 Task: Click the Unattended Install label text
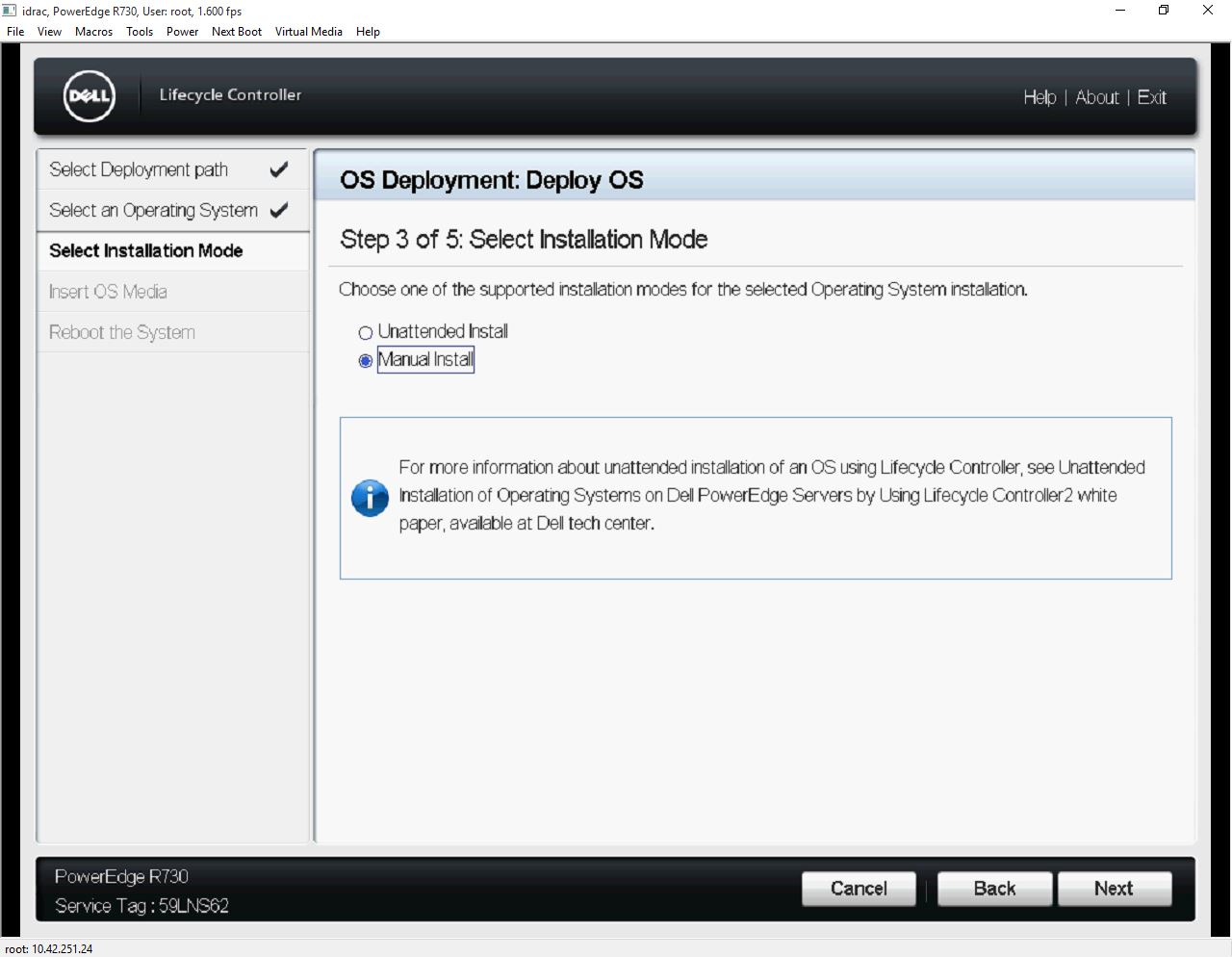coord(443,331)
